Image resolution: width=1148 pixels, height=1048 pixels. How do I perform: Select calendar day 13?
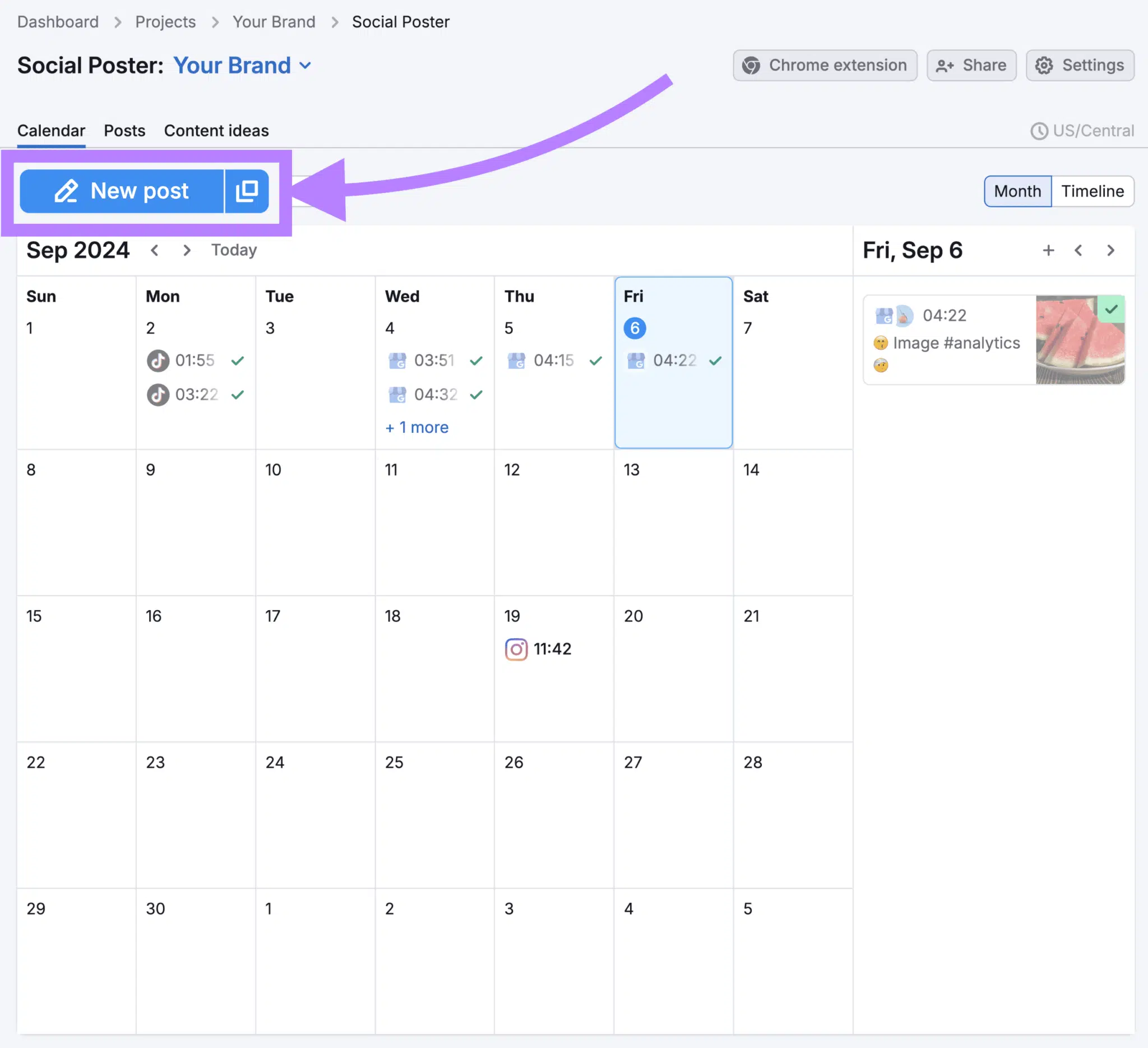tap(631, 470)
